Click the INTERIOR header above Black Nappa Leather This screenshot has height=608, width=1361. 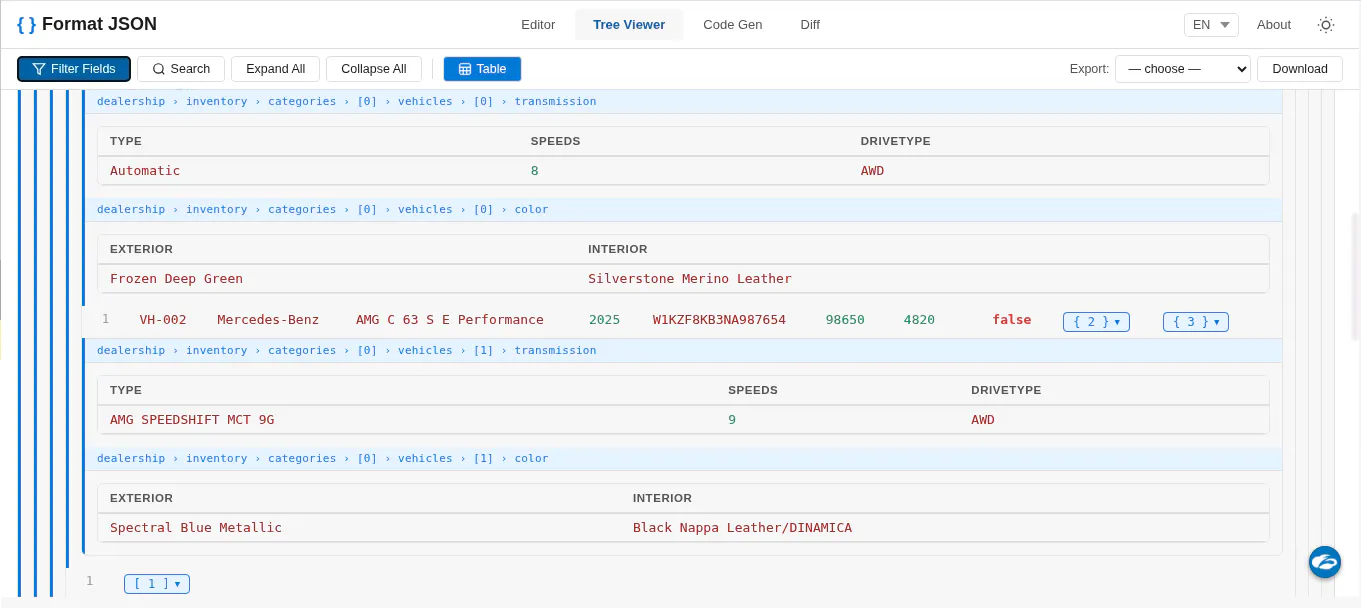[x=662, y=498]
